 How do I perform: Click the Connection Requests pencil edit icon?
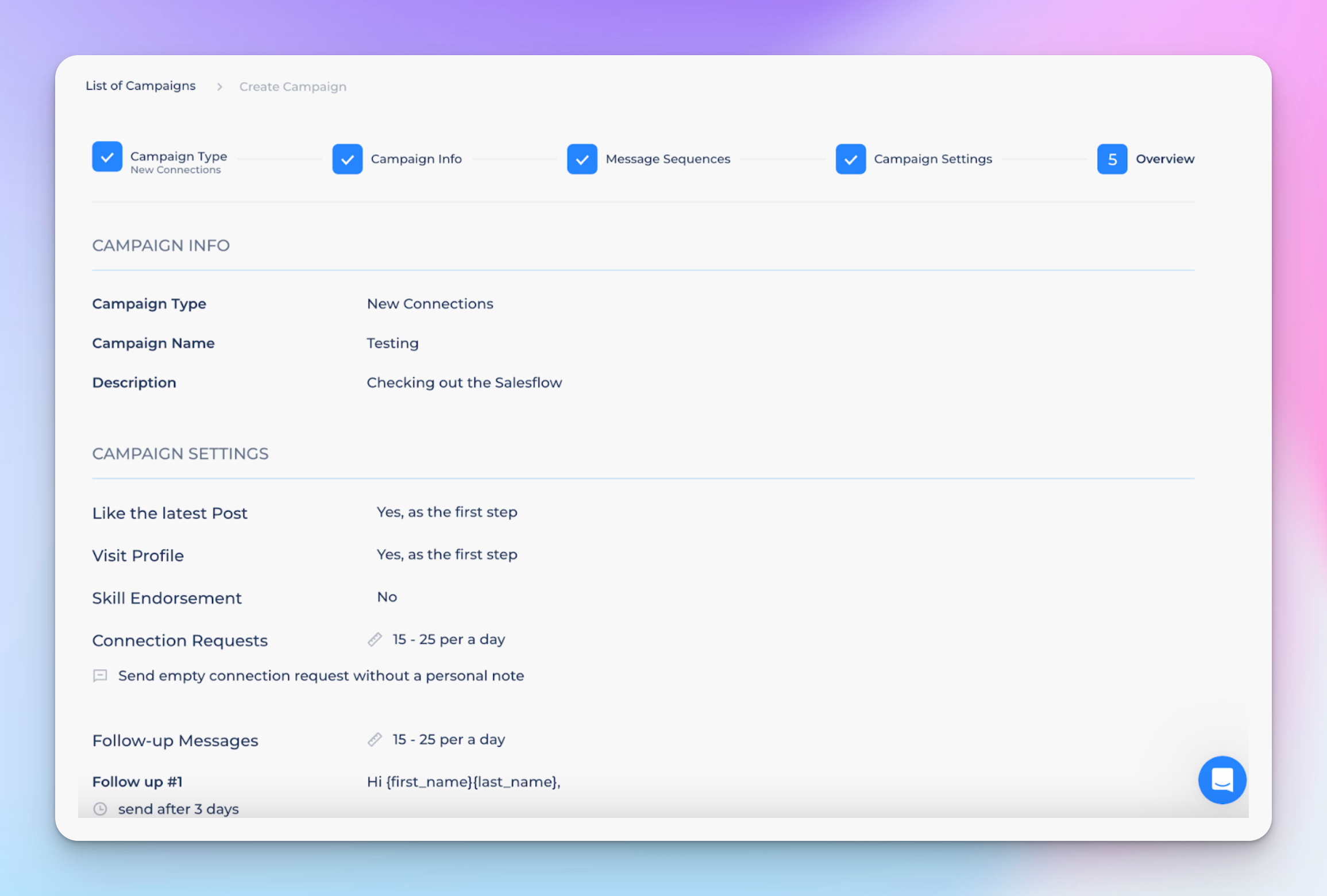375,639
